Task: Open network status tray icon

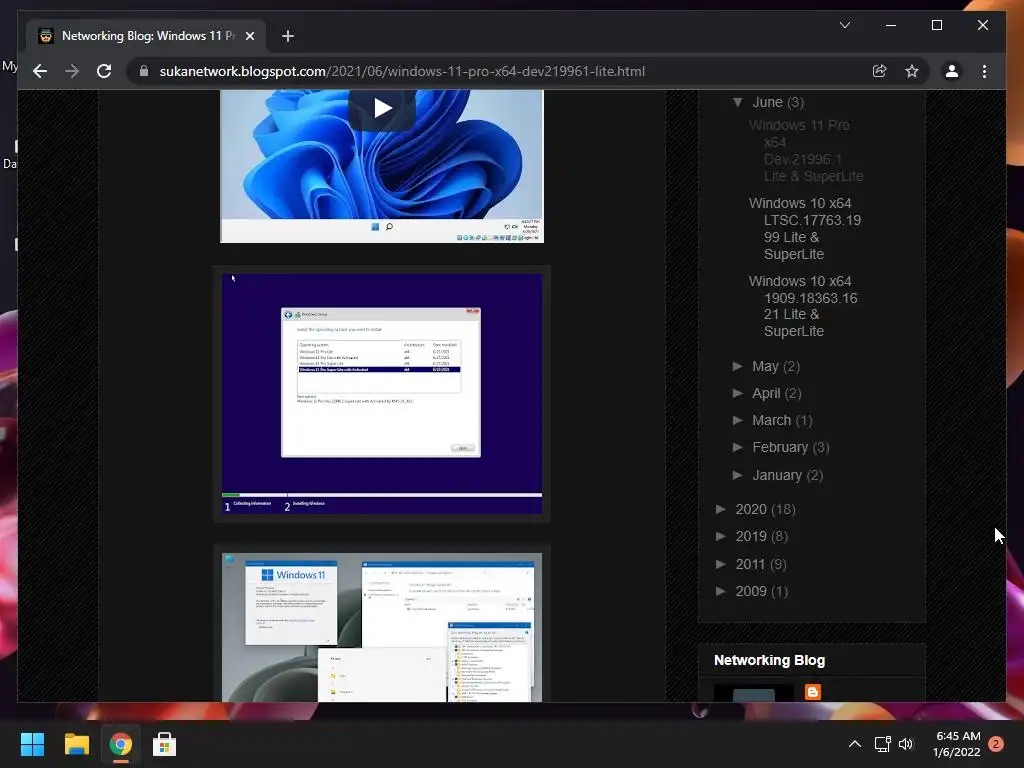Action: click(882, 744)
